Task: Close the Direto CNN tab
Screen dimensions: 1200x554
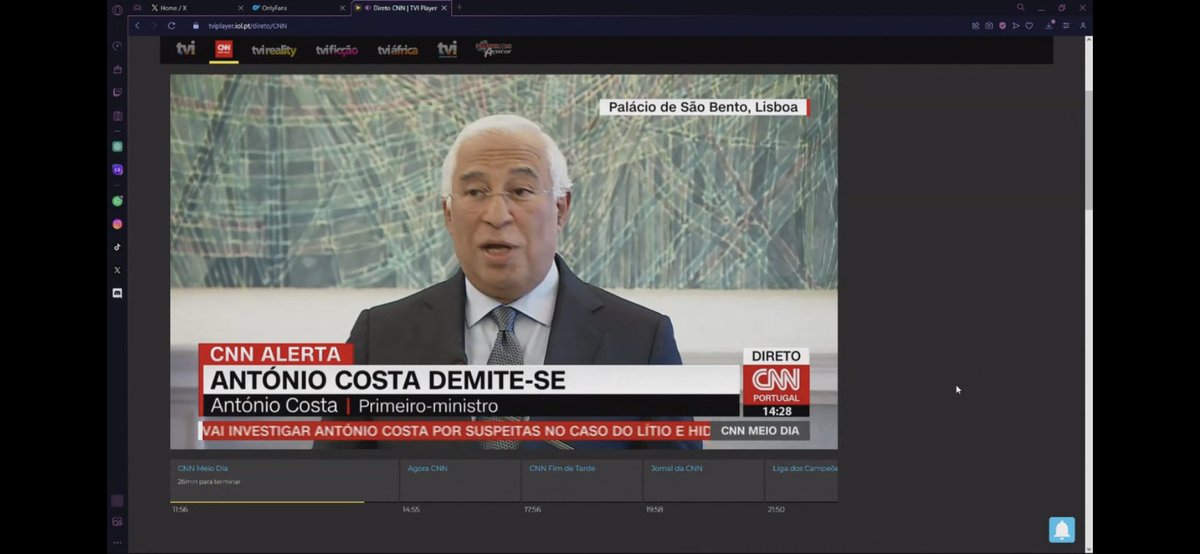Action: [445, 7]
